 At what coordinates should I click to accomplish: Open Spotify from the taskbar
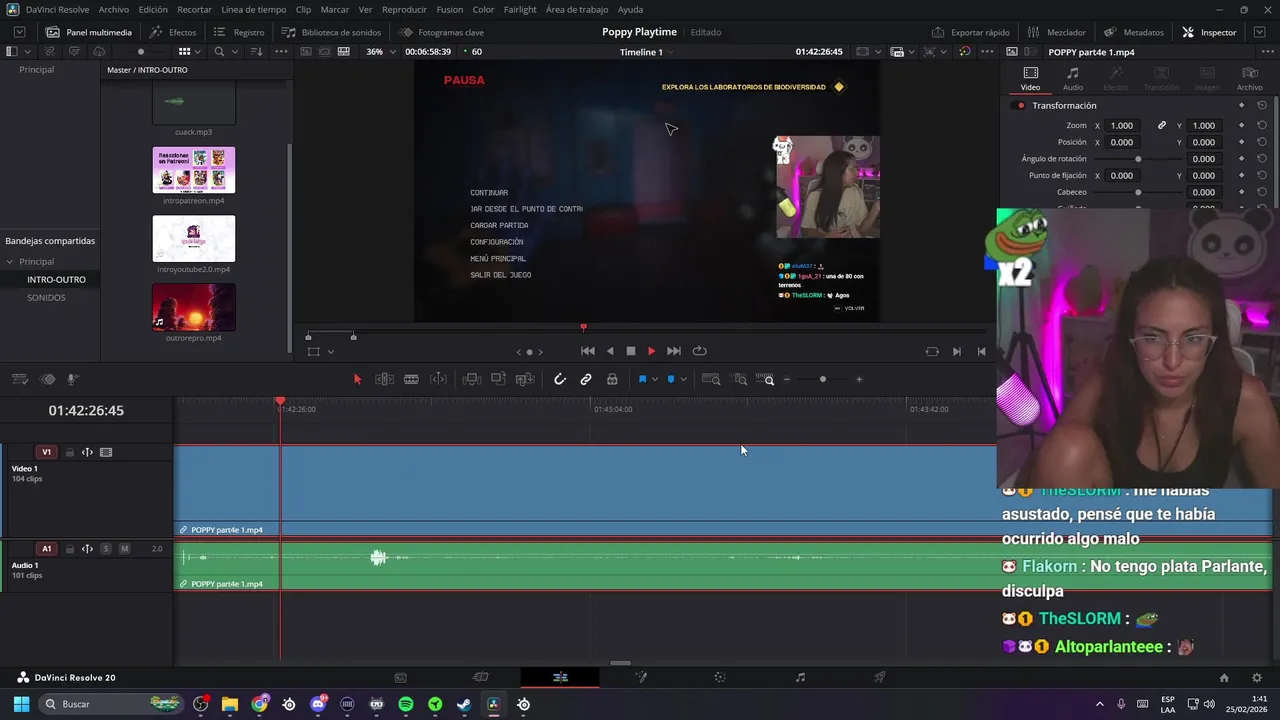pos(405,704)
